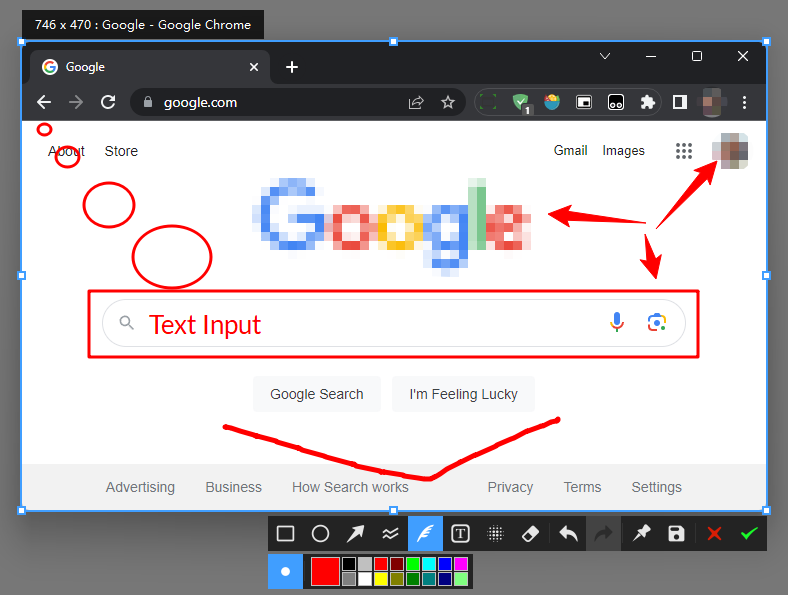
Task: Click the Google Search button
Action: [x=317, y=394]
